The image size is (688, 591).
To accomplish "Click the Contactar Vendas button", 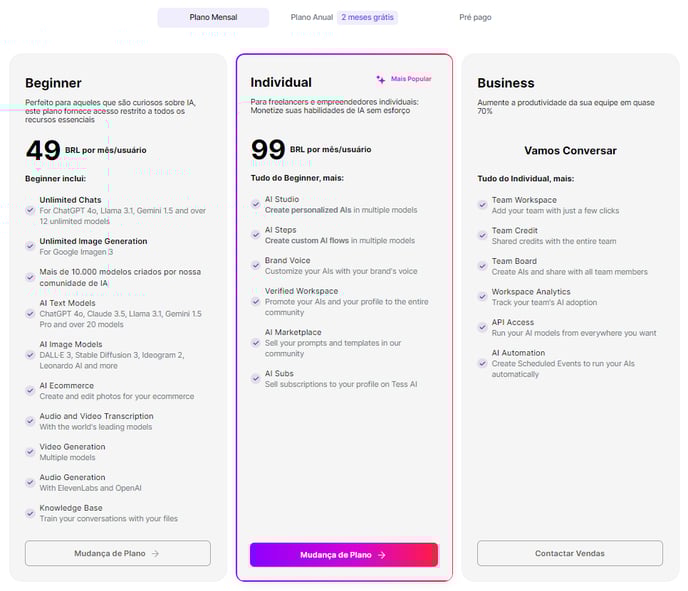I will [570, 553].
